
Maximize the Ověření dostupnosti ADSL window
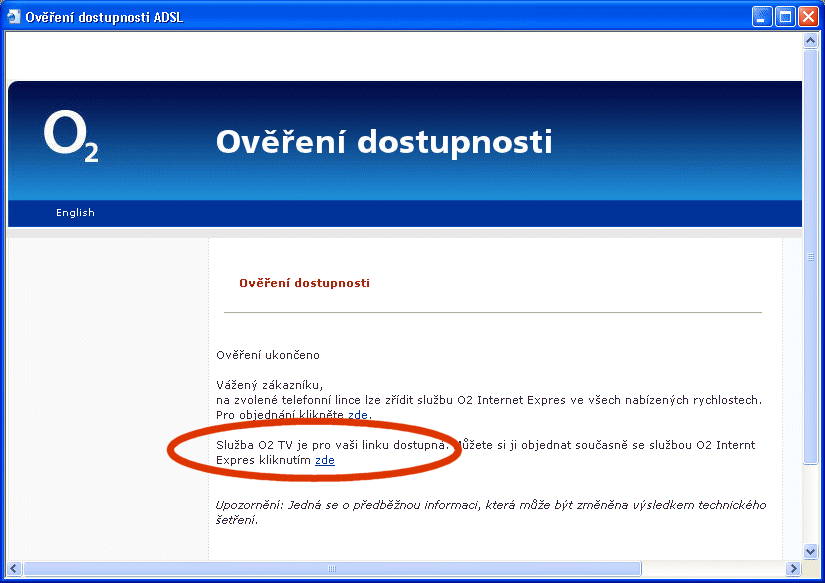(x=785, y=16)
